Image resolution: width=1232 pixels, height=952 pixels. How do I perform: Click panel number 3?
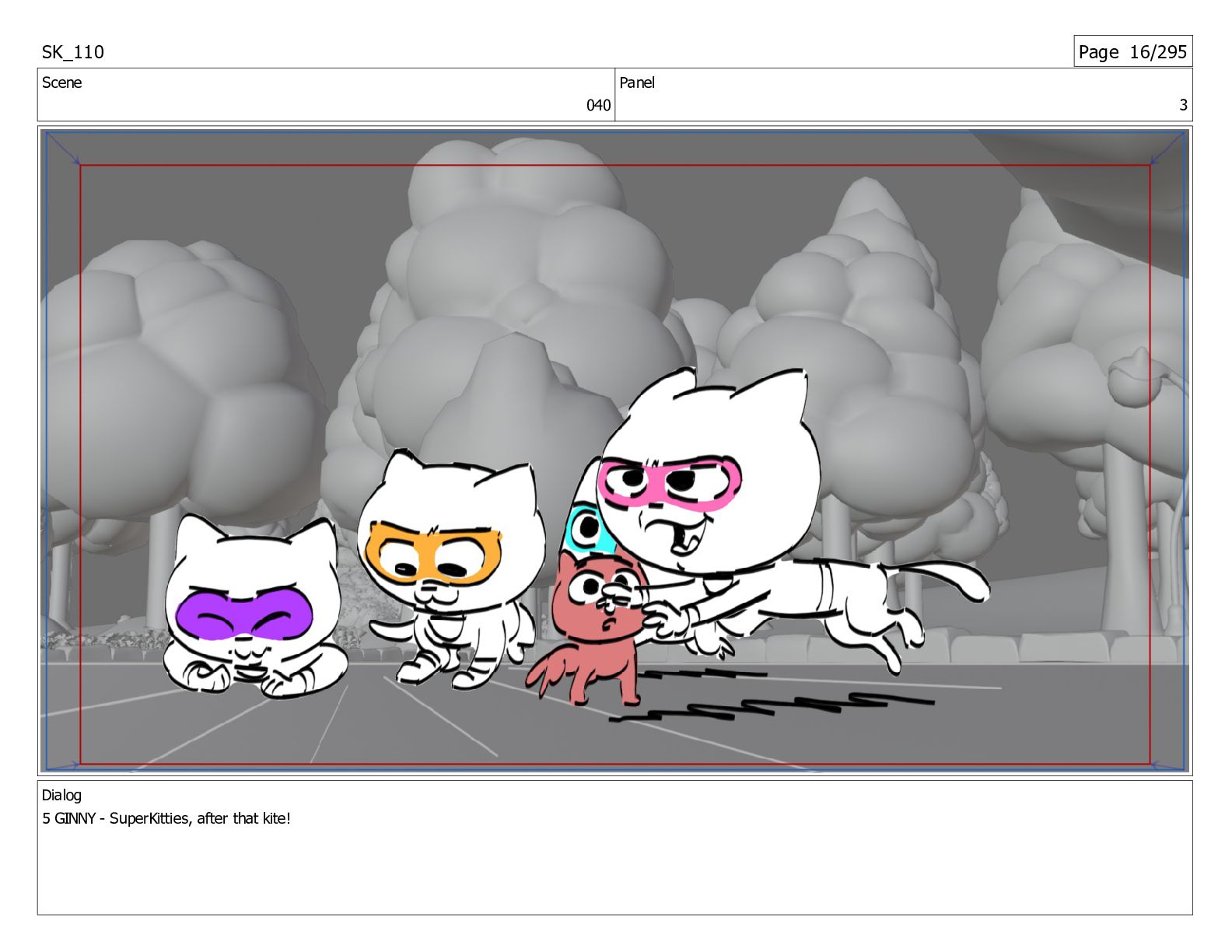pos(1183,105)
